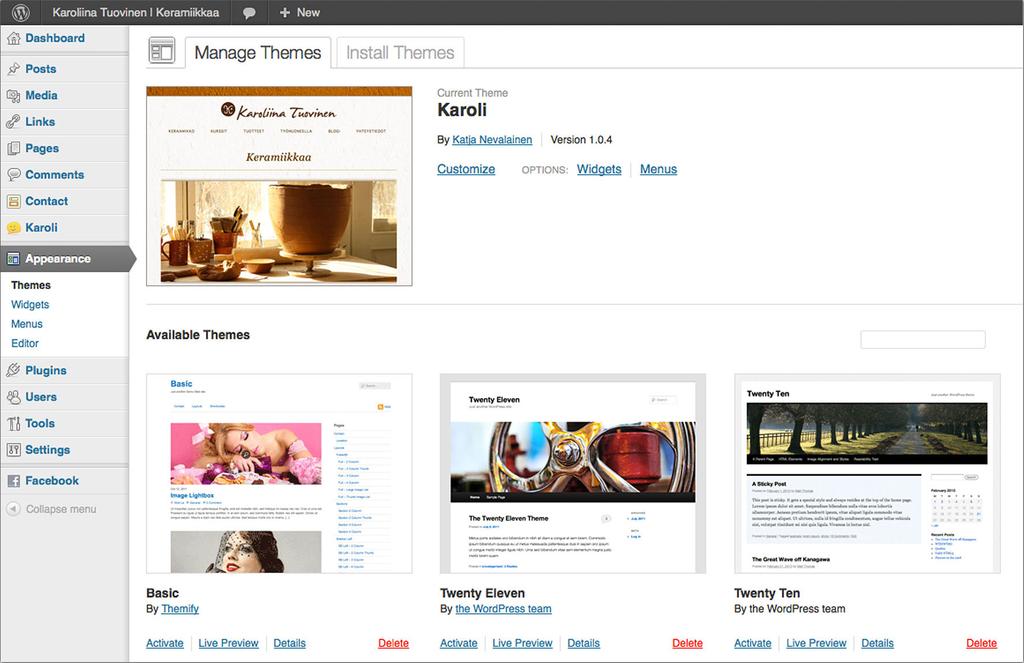Viewport: 1024px width, 663px height.
Task: Open the Katja Nevalainen author link
Action: (x=492, y=140)
